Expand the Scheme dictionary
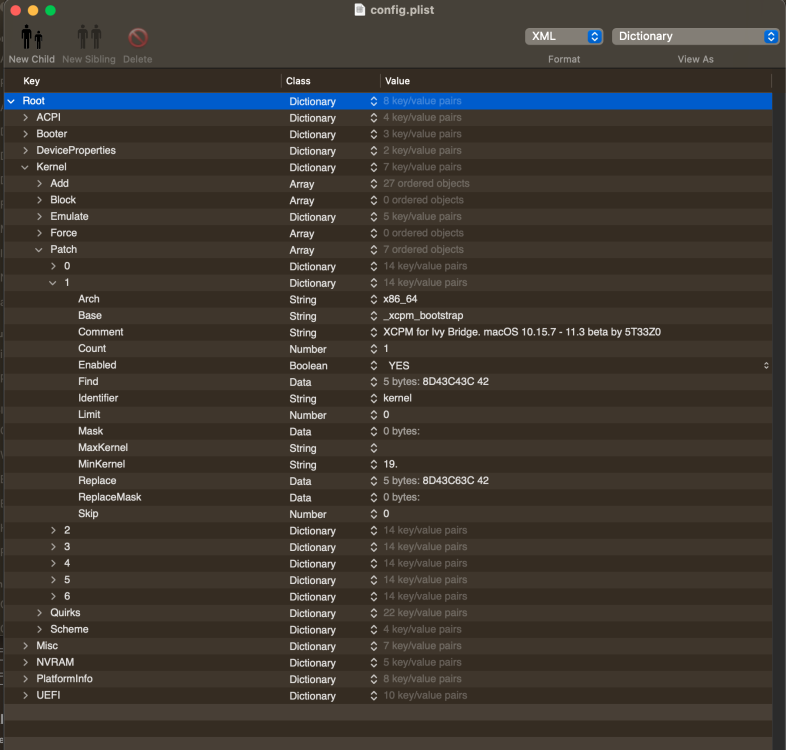Viewport: 786px width, 750px height. point(39,629)
